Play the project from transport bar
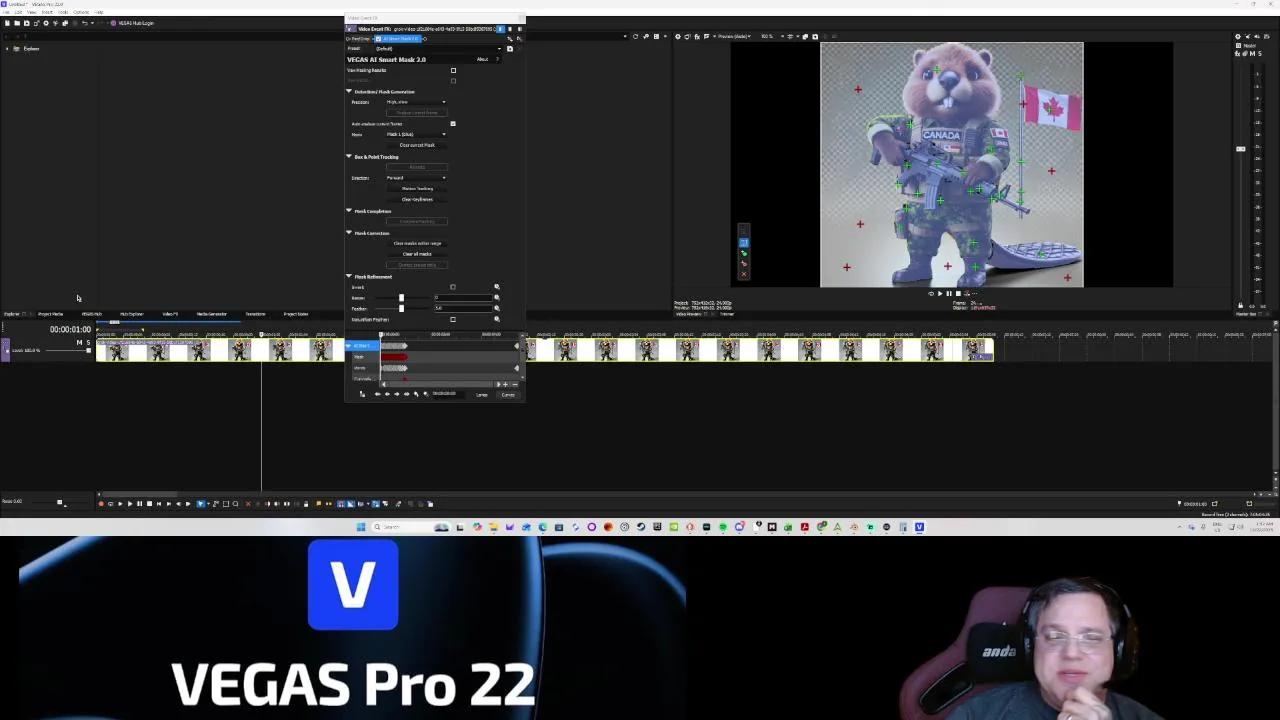The image size is (1280, 720). (130, 503)
